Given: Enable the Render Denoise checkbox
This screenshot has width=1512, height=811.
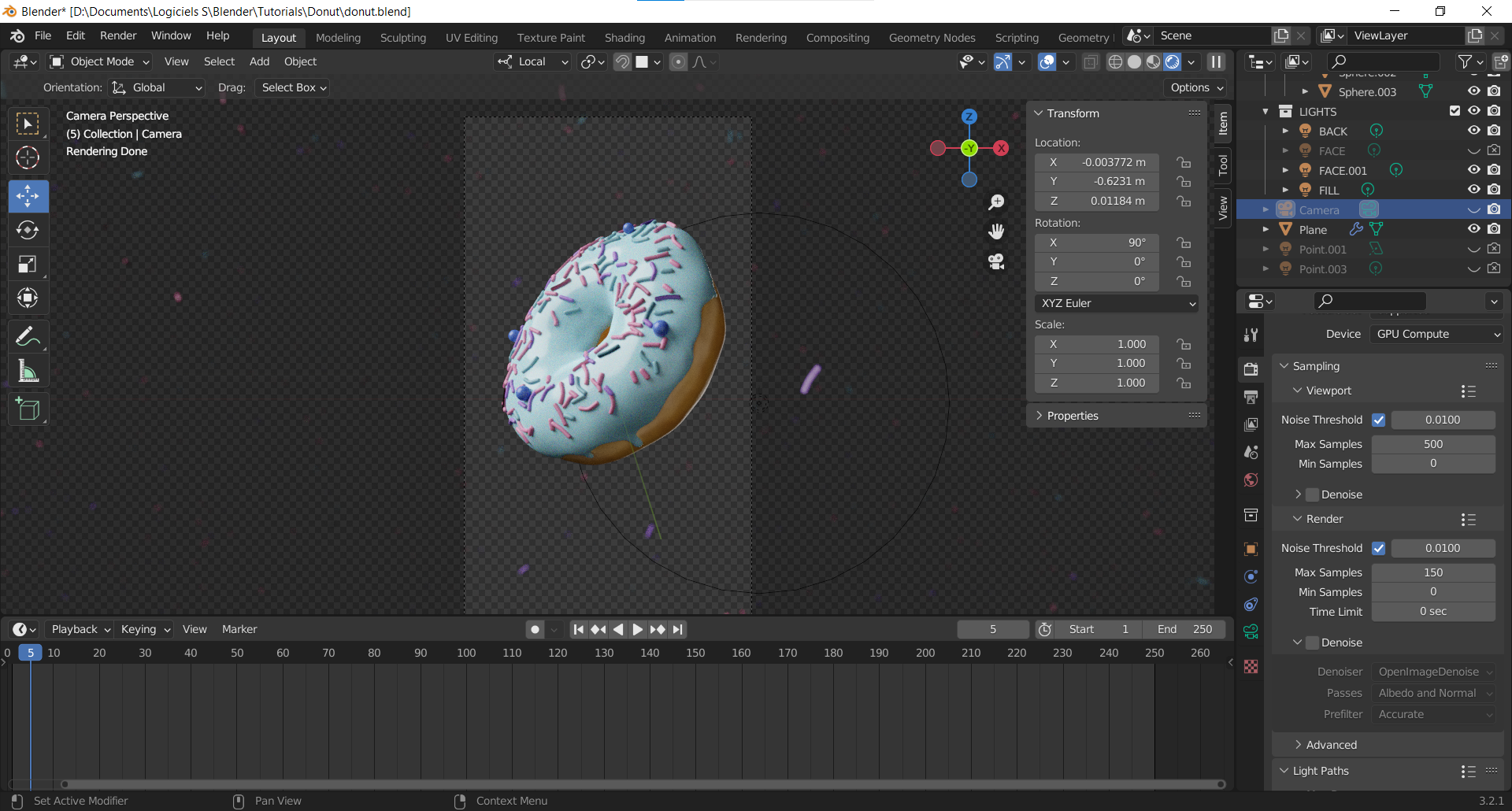Looking at the screenshot, I should pyautogui.click(x=1313, y=643).
